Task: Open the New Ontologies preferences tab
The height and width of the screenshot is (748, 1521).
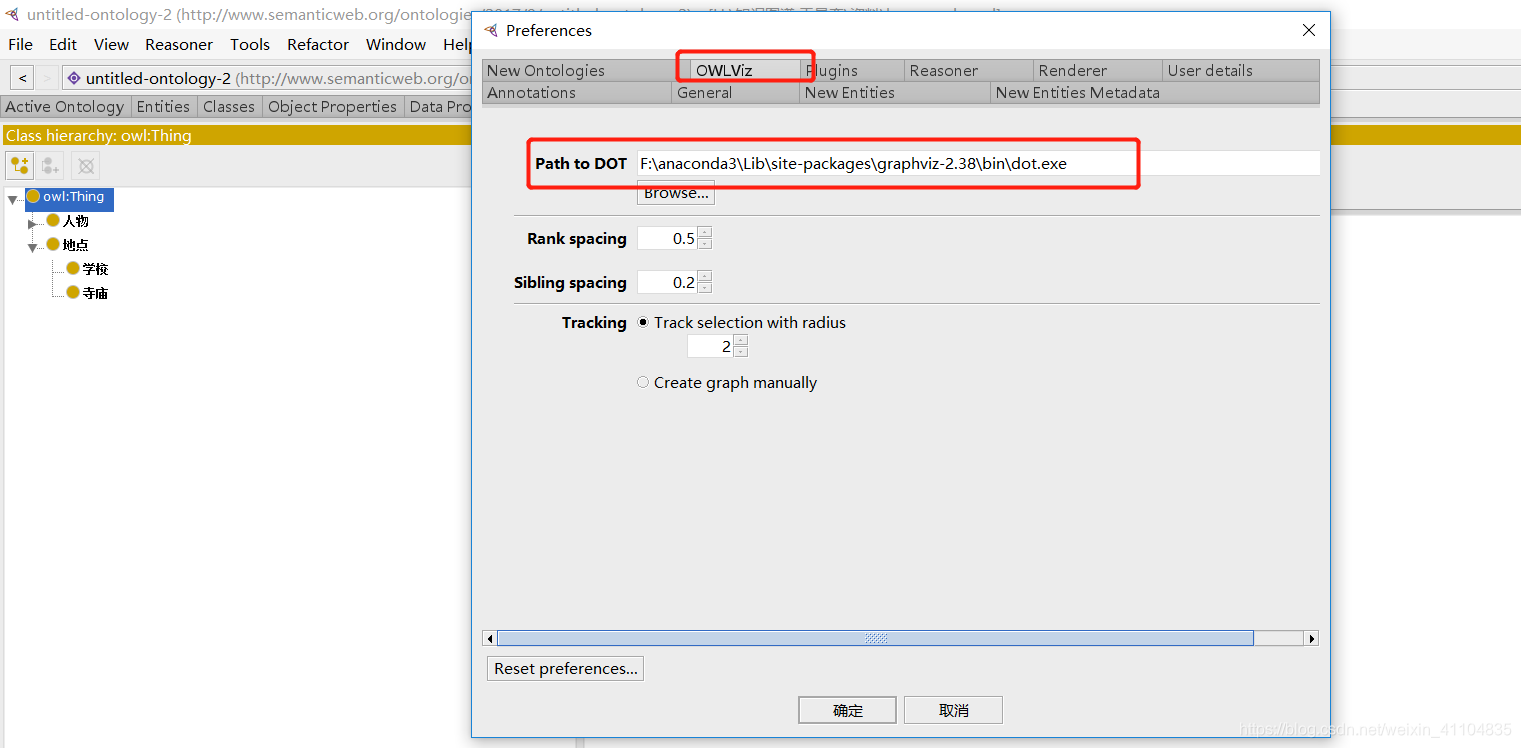Action: point(578,70)
